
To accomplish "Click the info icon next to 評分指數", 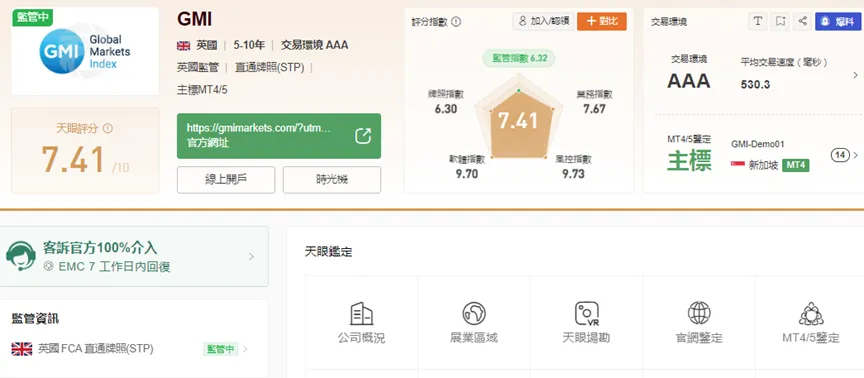I will (x=456, y=22).
